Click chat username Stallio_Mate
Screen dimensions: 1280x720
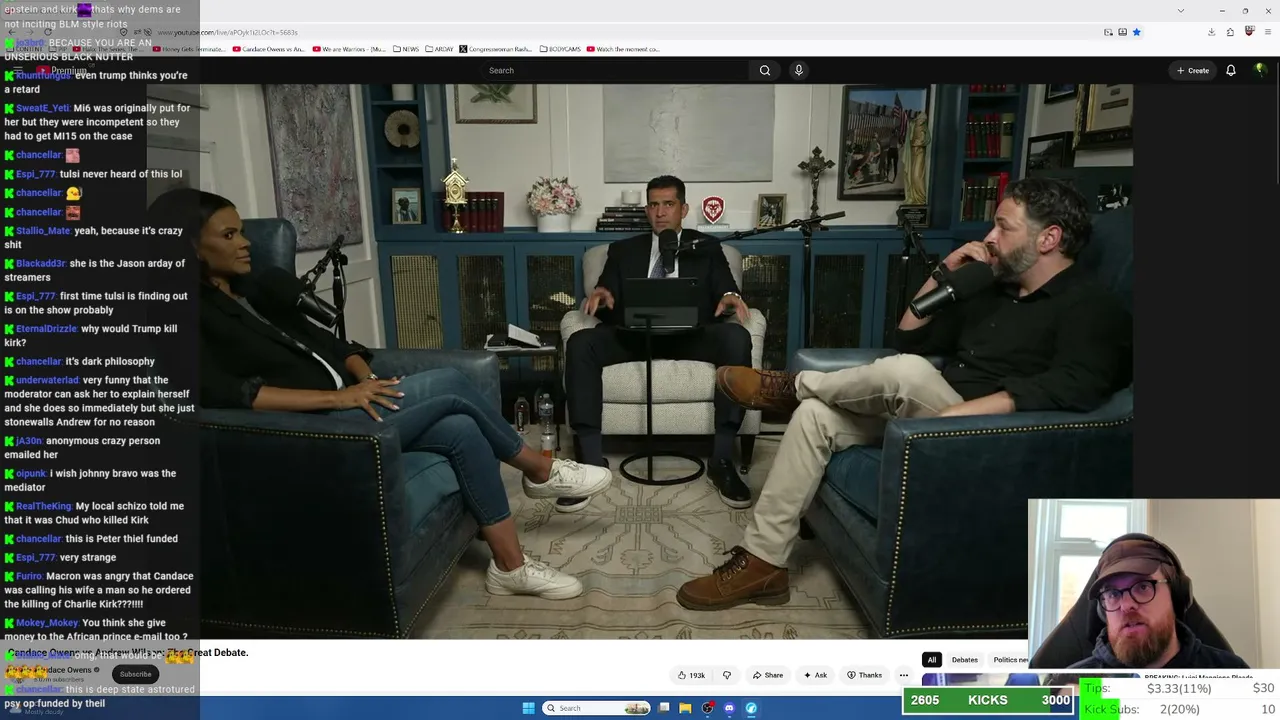coord(43,231)
